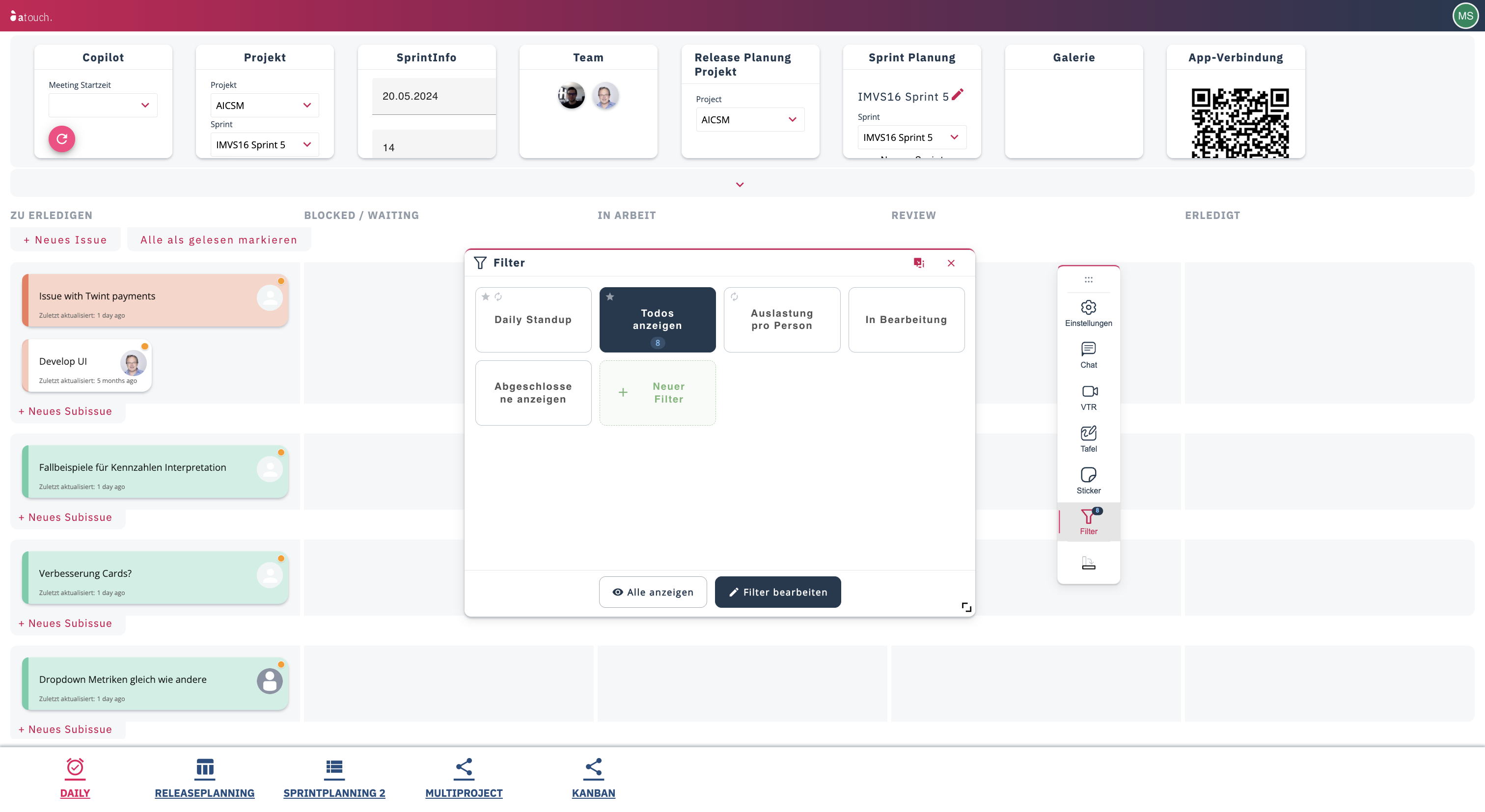This screenshot has height=812, width=1485.
Task: Open Issue with Twint payments card
Action: click(155, 301)
